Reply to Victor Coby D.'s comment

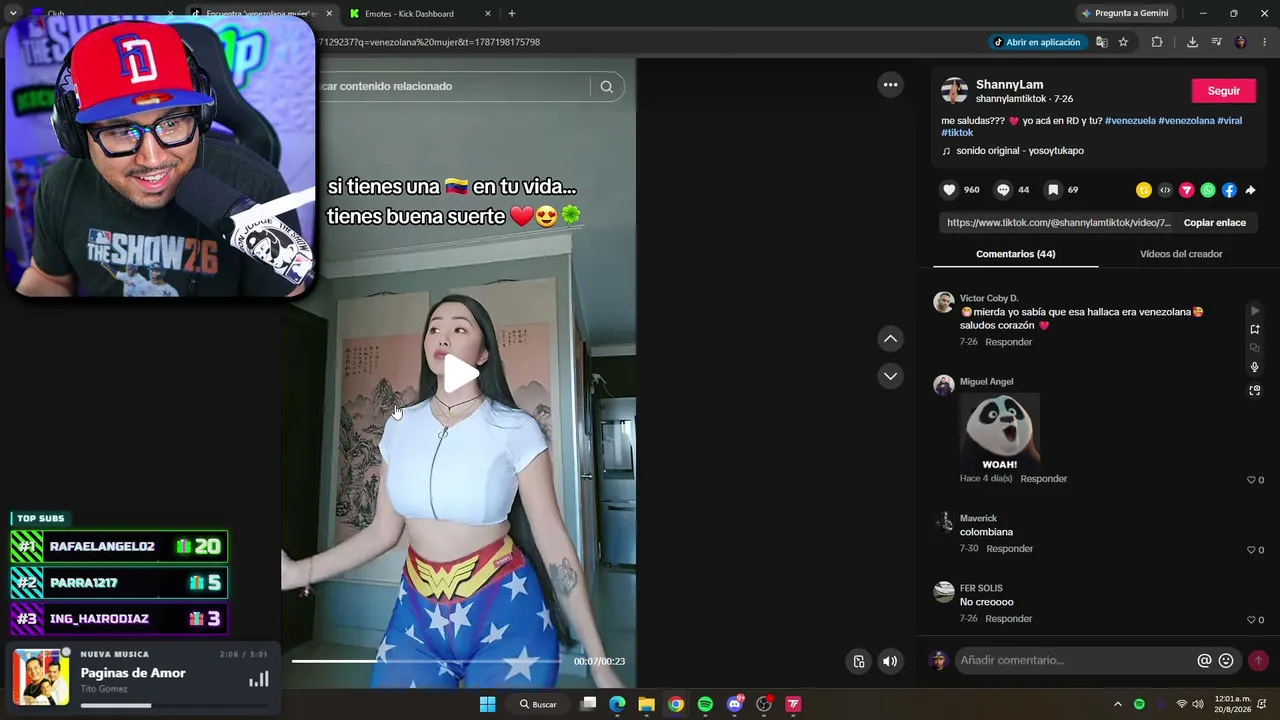1008,342
